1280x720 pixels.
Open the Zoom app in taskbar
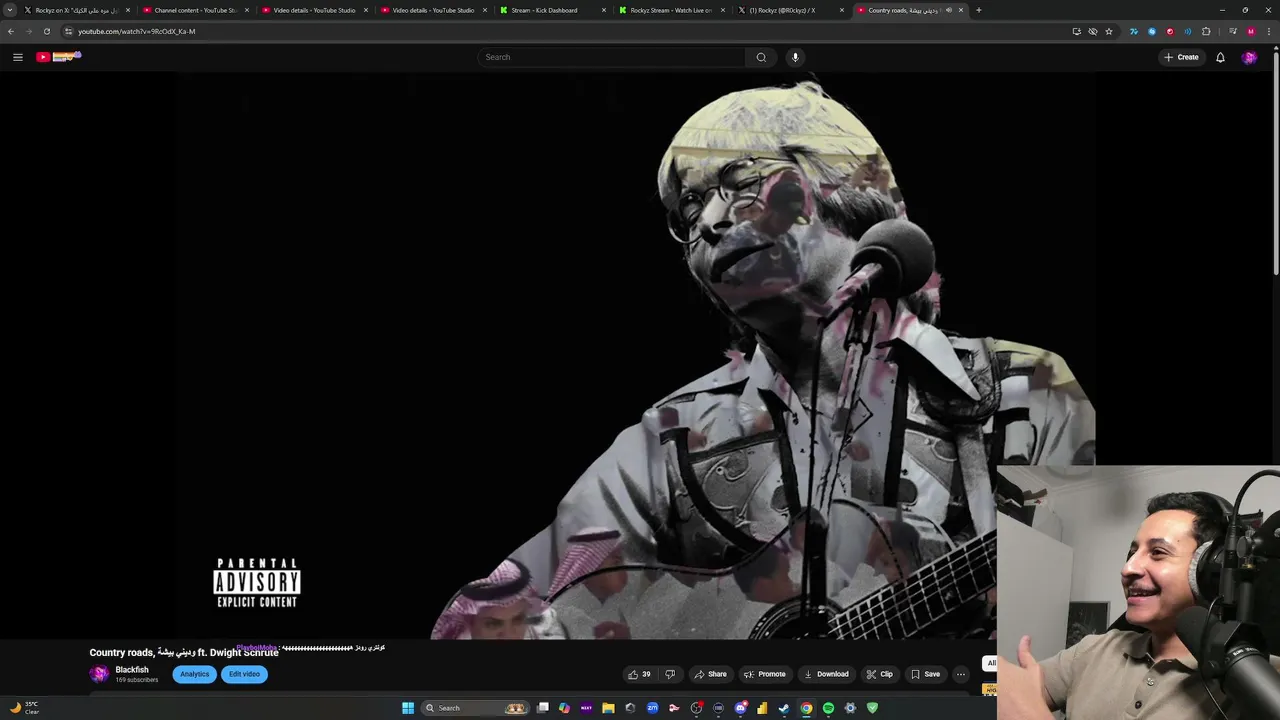pos(652,708)
